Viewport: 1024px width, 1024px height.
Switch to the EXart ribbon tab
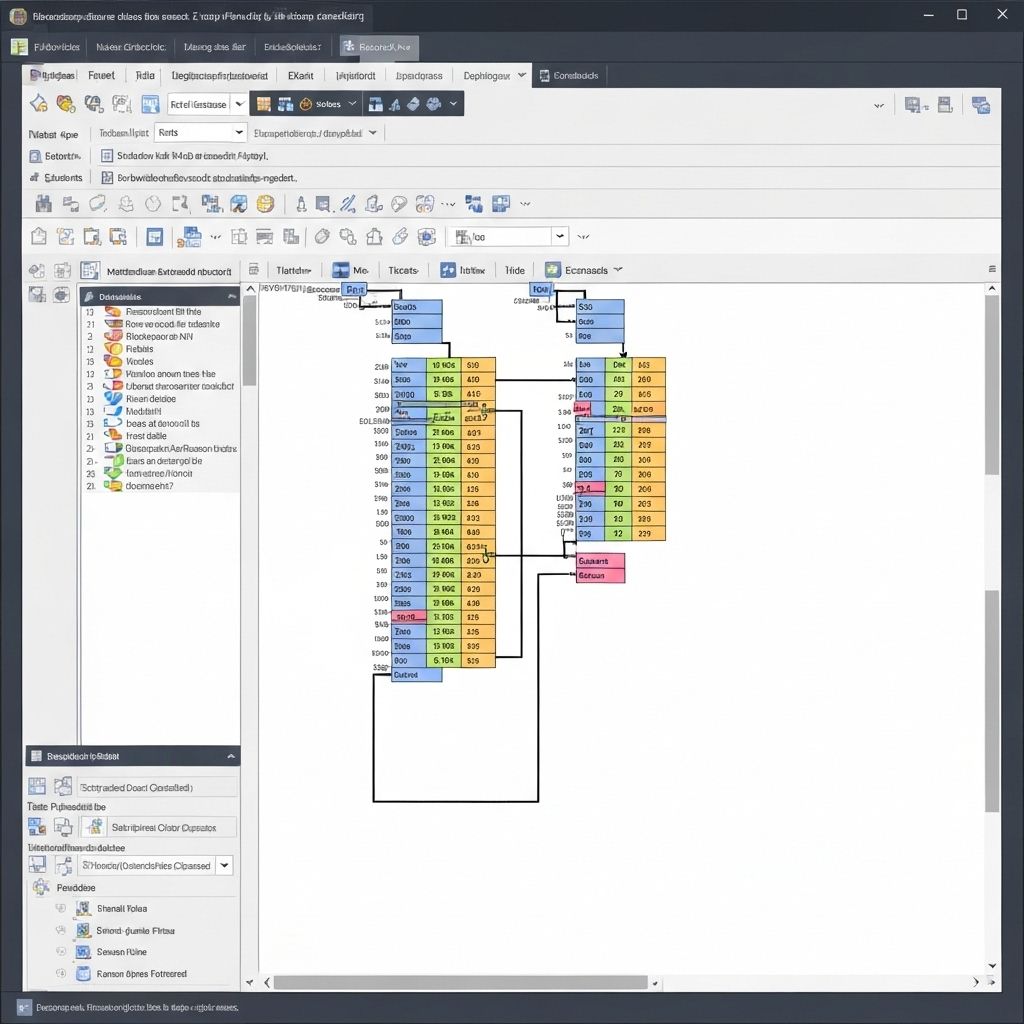[300, 75]
